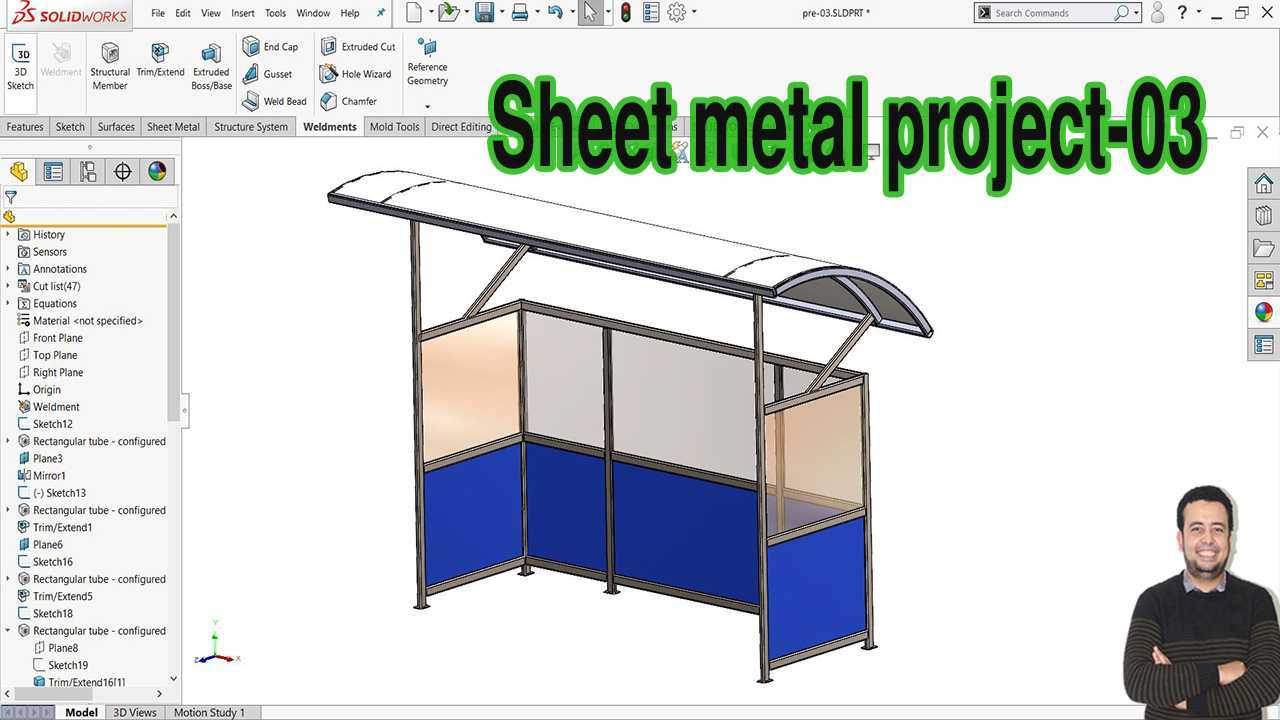Open the Insert menu
1280x720 pixels.
point(243,13)
